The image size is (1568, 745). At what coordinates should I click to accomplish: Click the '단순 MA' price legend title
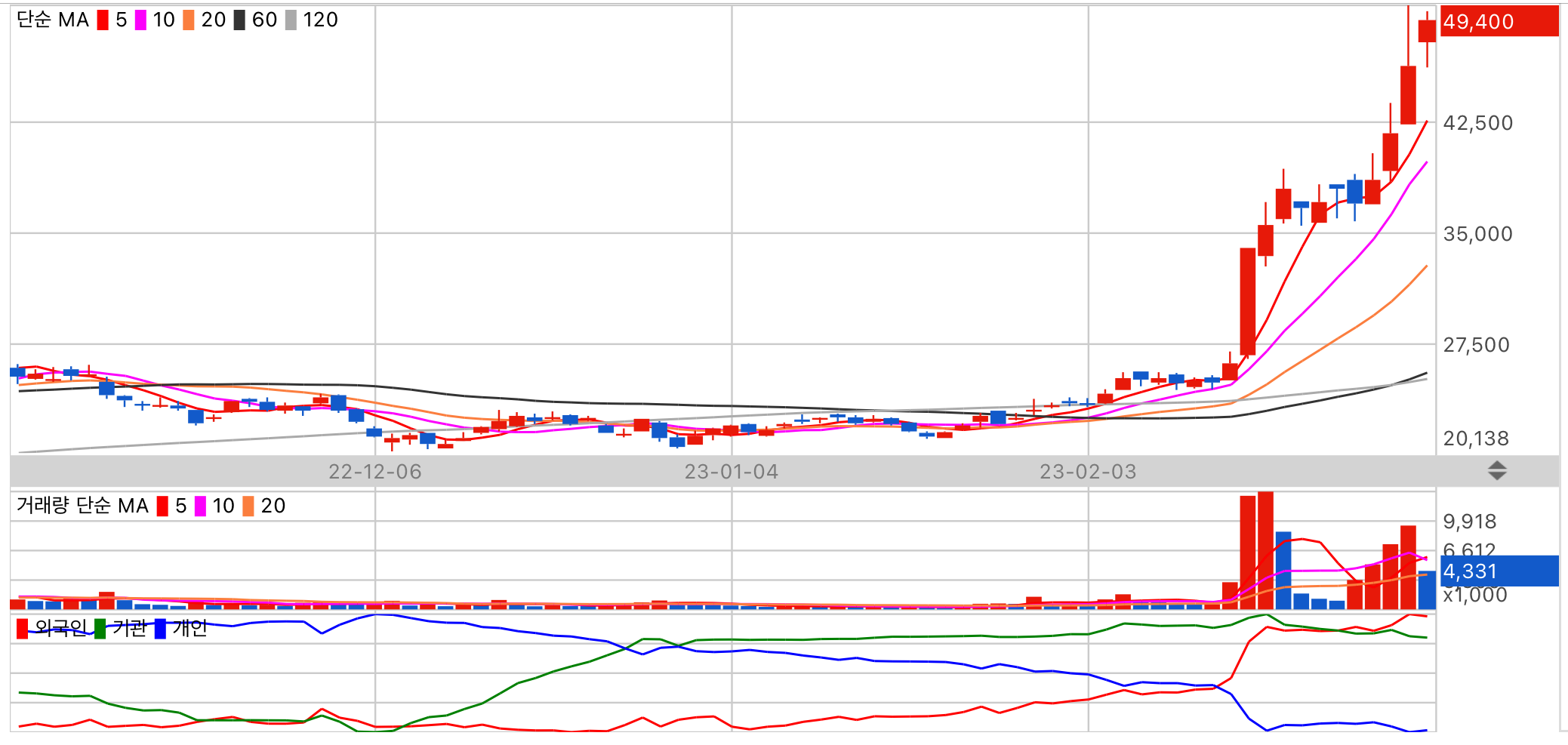(53, 20)
